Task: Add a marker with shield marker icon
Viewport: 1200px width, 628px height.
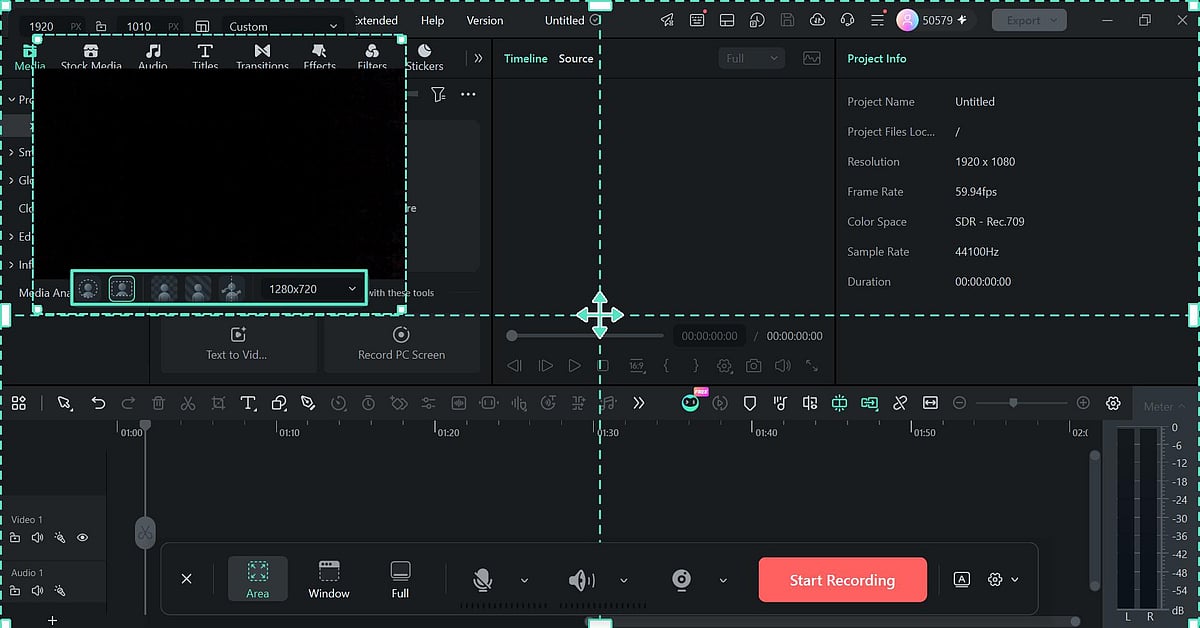Action: pyautogui.click(x=750, y=403)
